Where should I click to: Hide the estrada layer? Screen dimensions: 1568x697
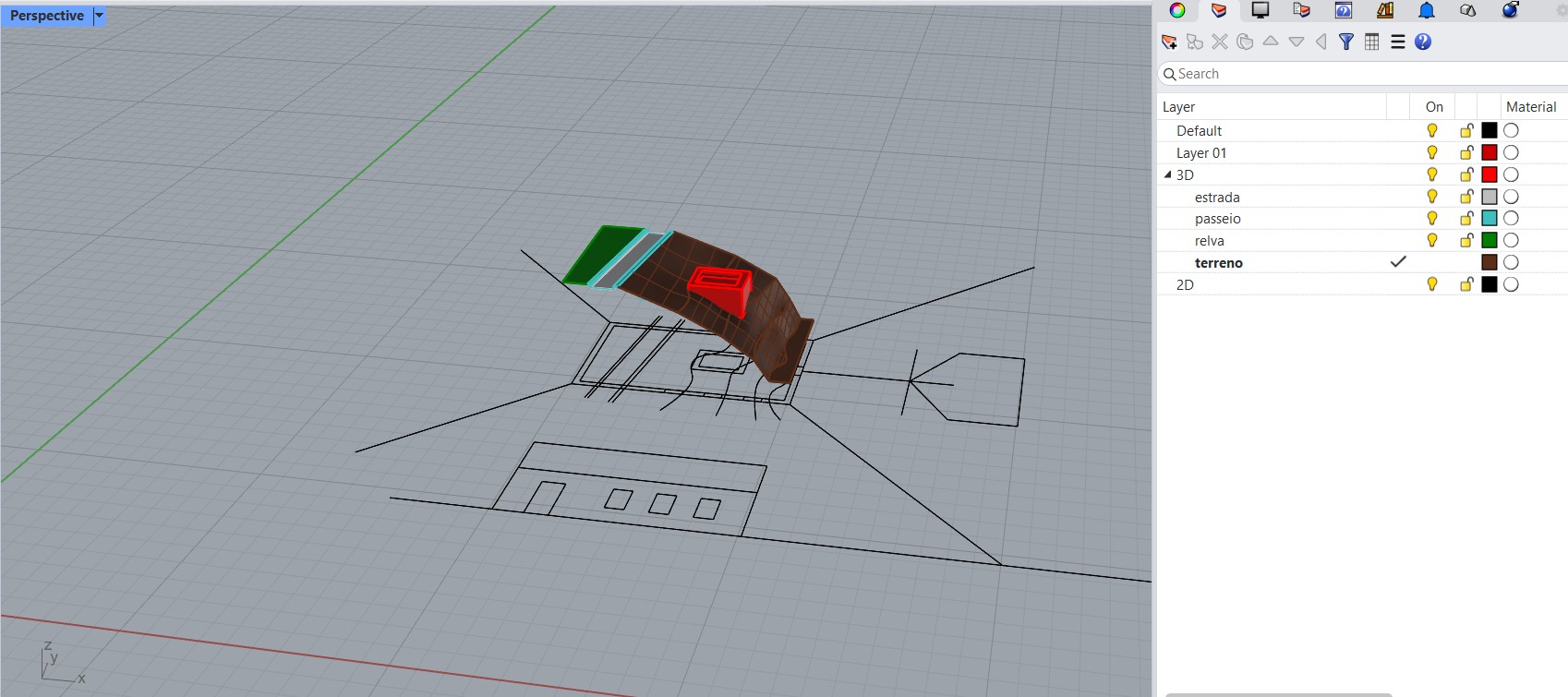1432,197
